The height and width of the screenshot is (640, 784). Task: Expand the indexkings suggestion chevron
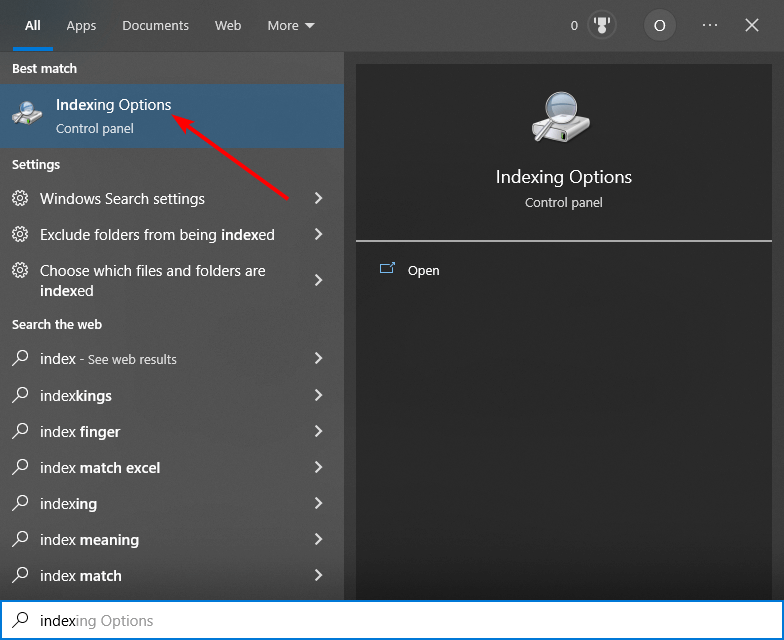tap(318, 395)
